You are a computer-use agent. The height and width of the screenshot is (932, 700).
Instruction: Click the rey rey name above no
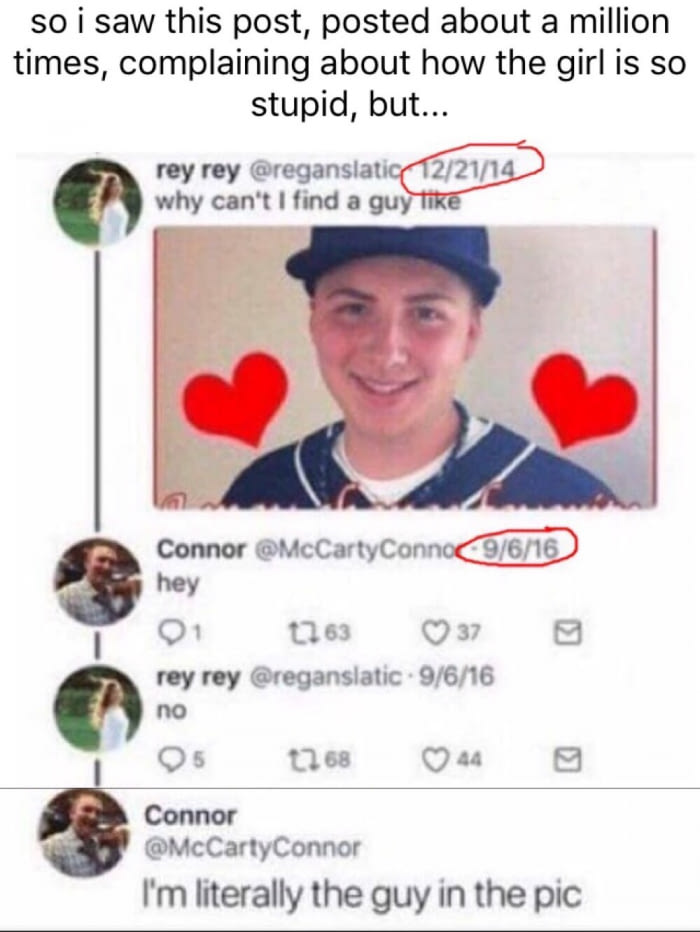(x=199, y=677)
